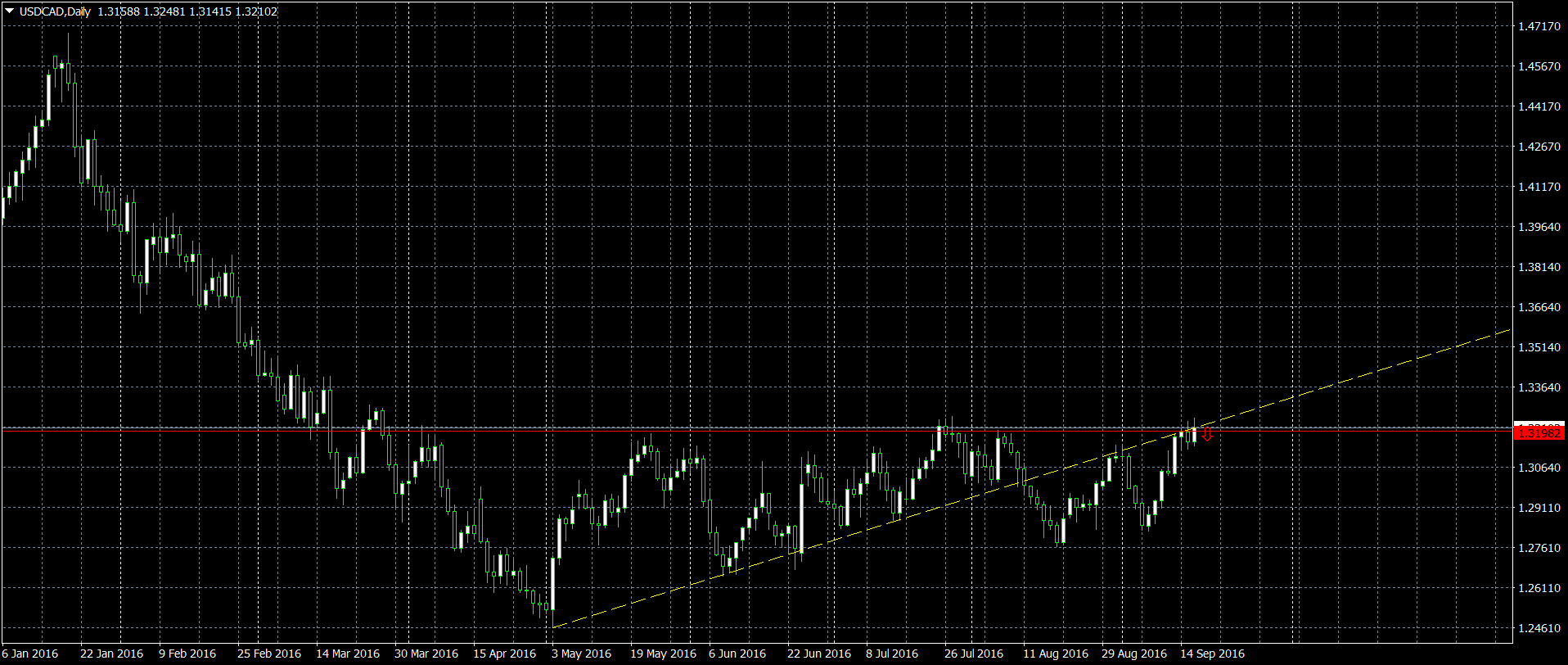
Task: Click the 30 Mar 2016 date label
Action: click(x=426, y=654)
